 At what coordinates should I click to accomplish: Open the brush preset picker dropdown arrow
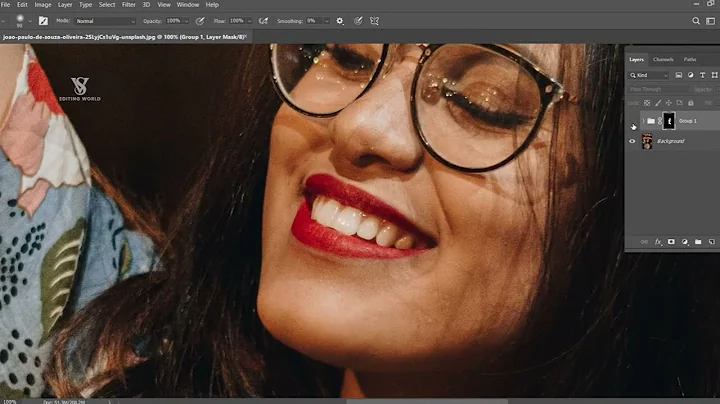click(x=30, y=21)
